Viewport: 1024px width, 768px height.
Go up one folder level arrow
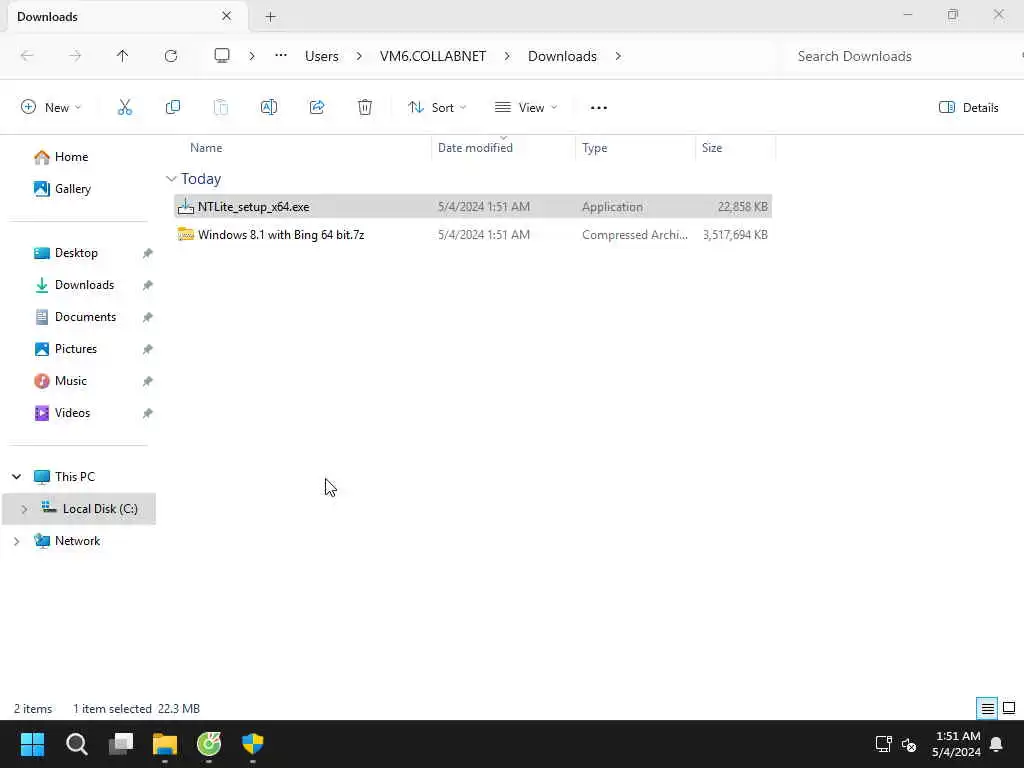(x=123, y=56)
